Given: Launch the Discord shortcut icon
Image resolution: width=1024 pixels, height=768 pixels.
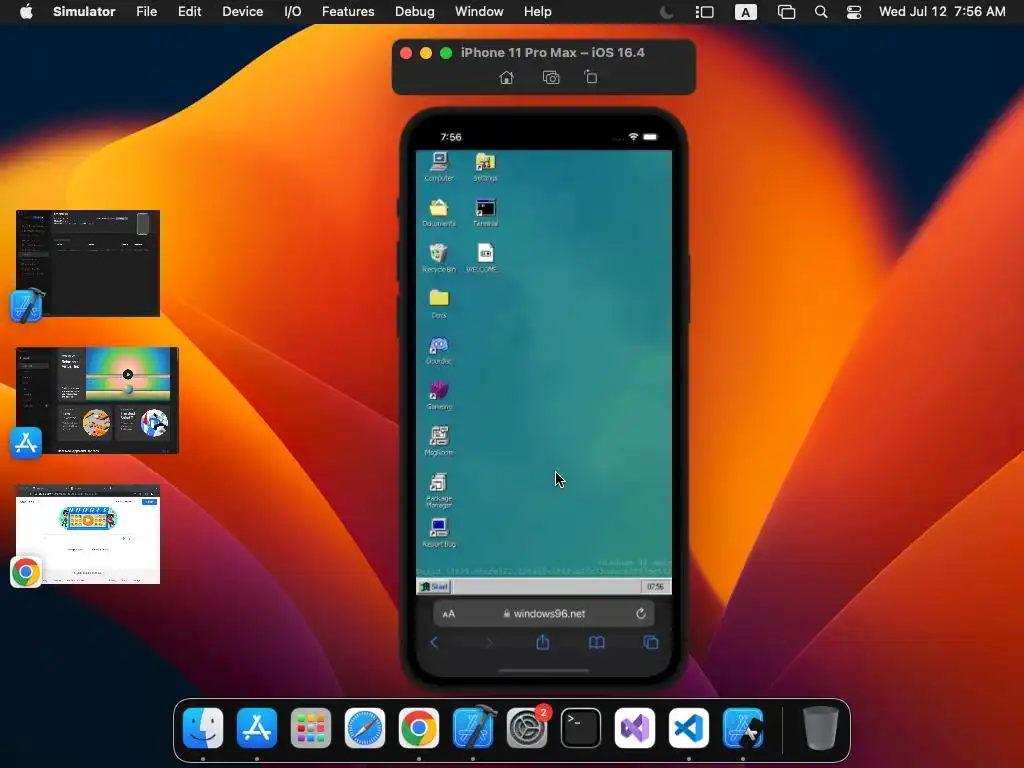Looking at the screenshot, I should pos(439,350).
